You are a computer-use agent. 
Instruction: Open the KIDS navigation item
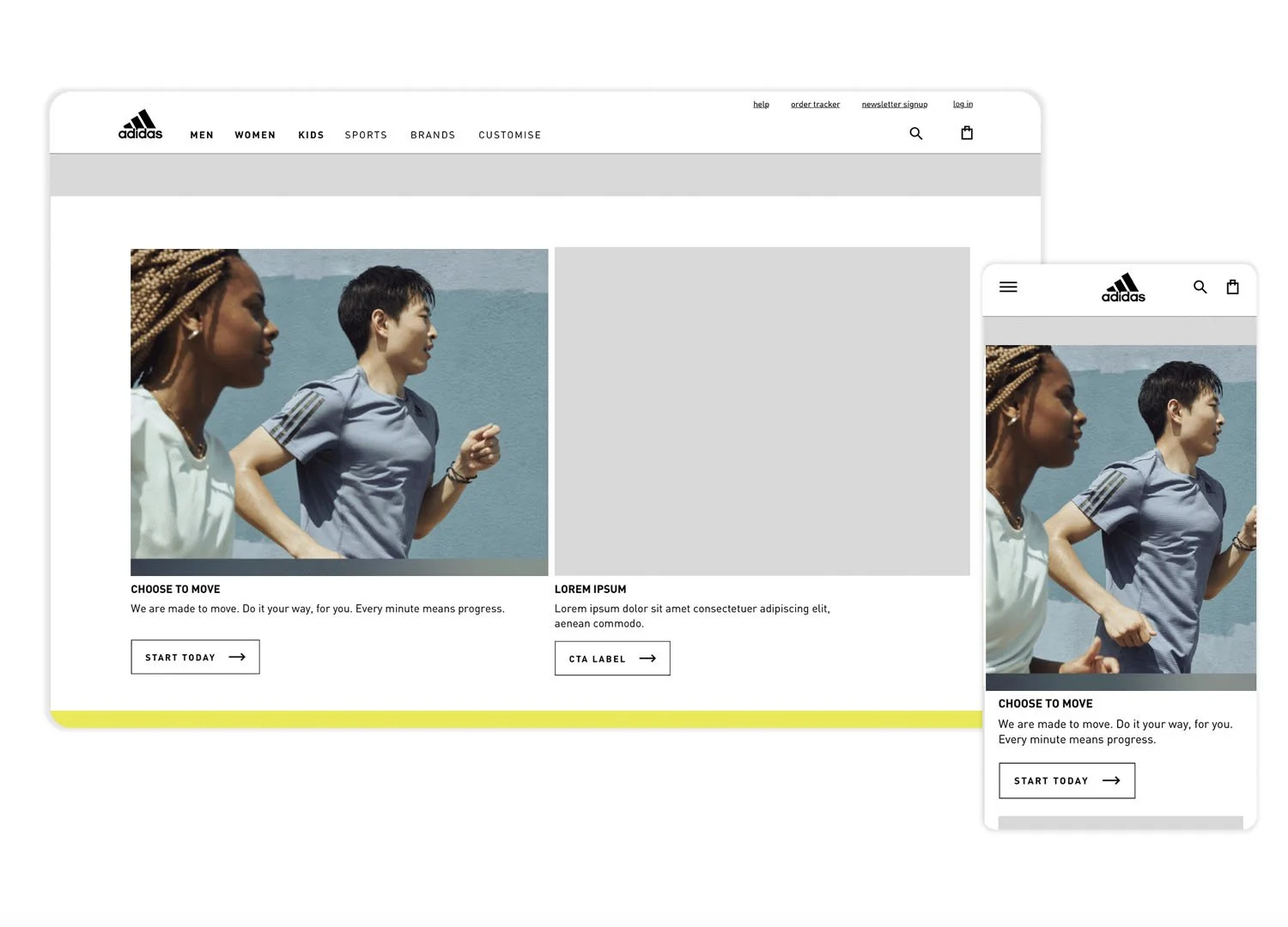coord(311,135)
